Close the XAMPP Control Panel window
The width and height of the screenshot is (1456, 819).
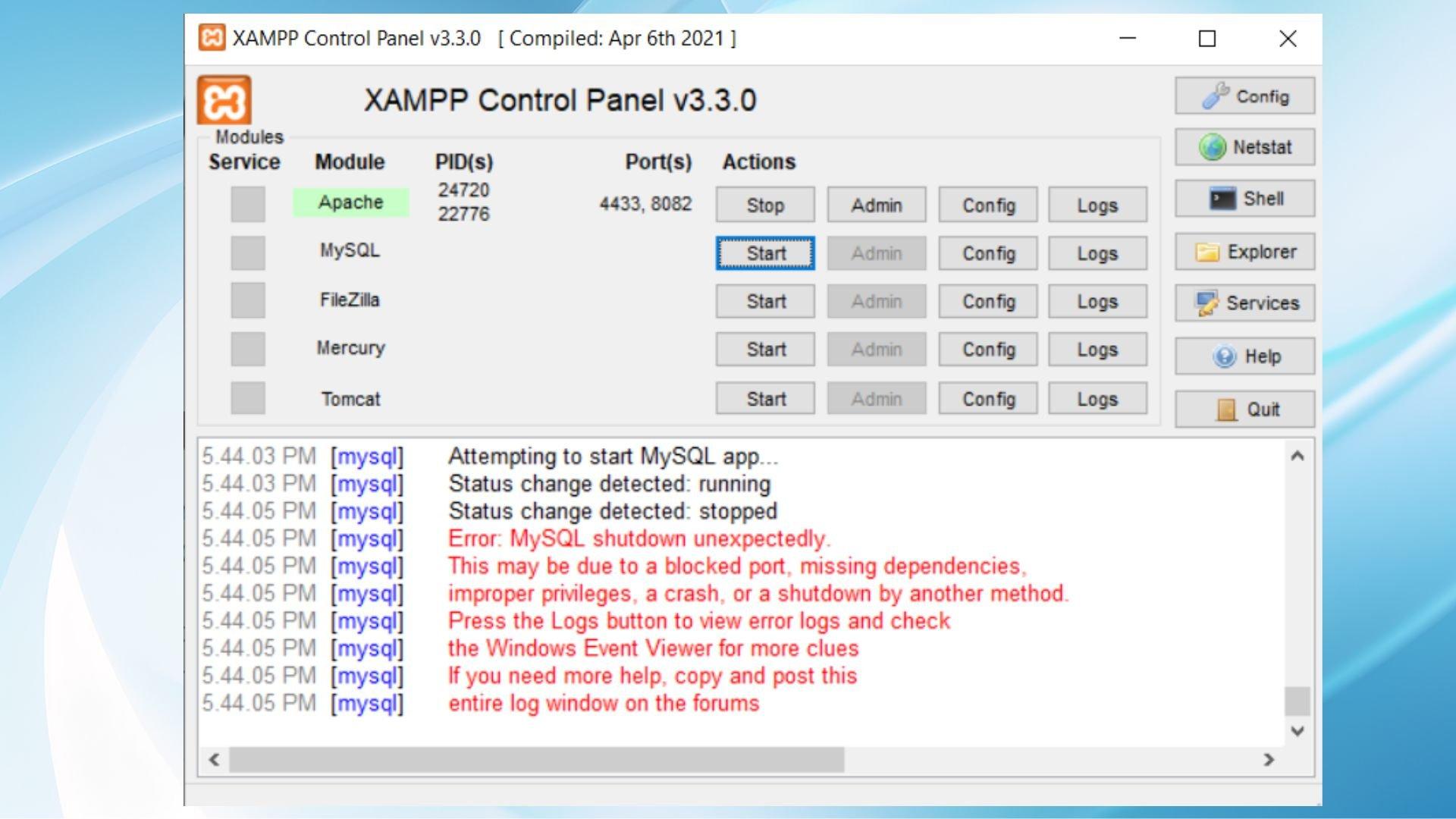1288,38
